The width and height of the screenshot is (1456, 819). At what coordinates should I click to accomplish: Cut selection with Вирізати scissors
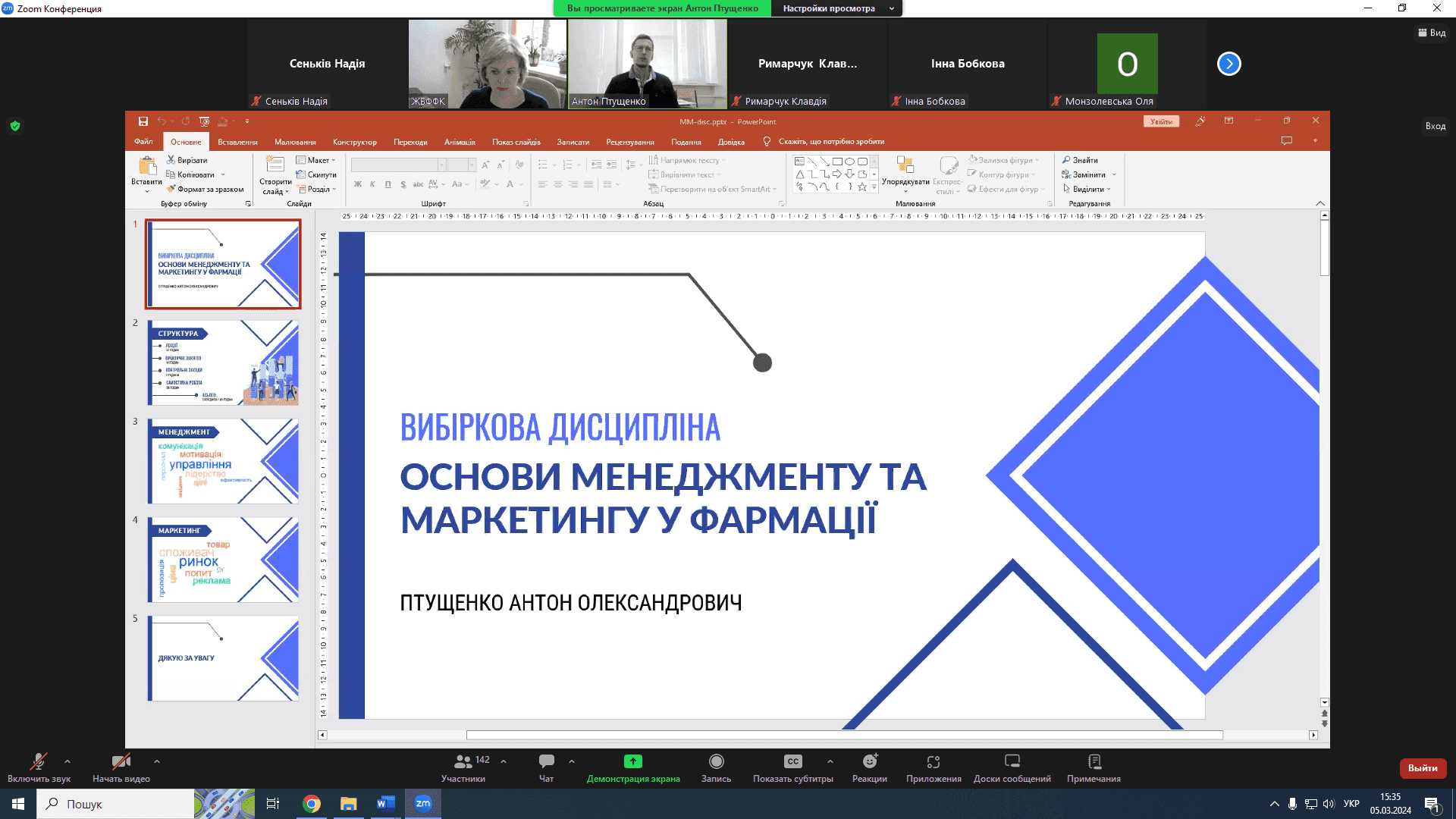[187, 160]
